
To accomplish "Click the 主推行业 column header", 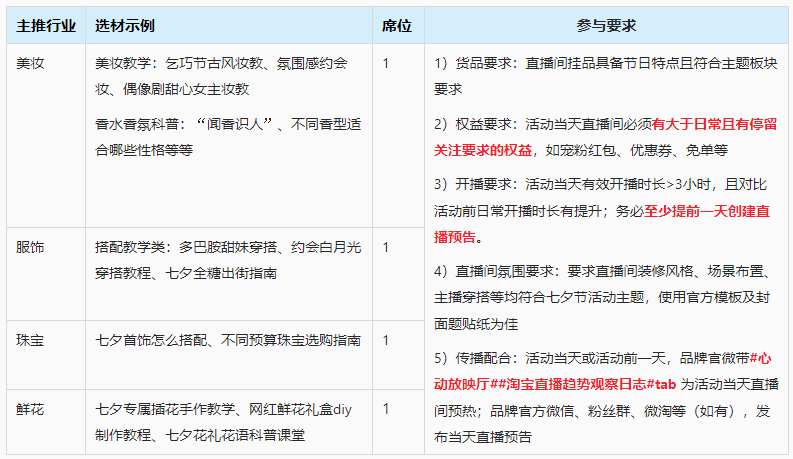I will tap(45, 25).
